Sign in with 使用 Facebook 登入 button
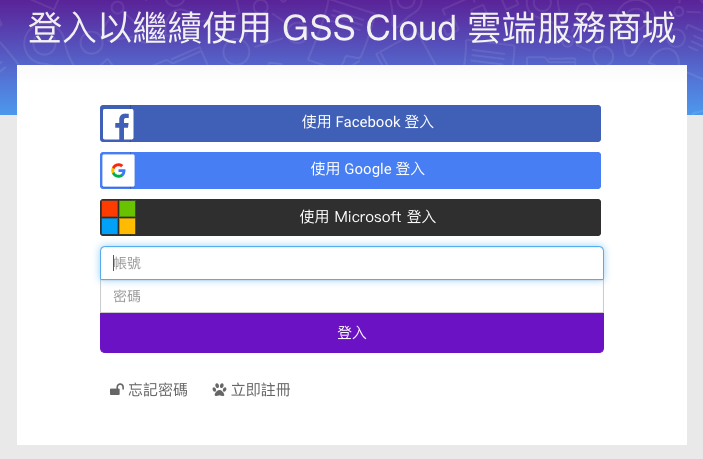This screenshot has width=703, height=459. [x=350, y=123]
